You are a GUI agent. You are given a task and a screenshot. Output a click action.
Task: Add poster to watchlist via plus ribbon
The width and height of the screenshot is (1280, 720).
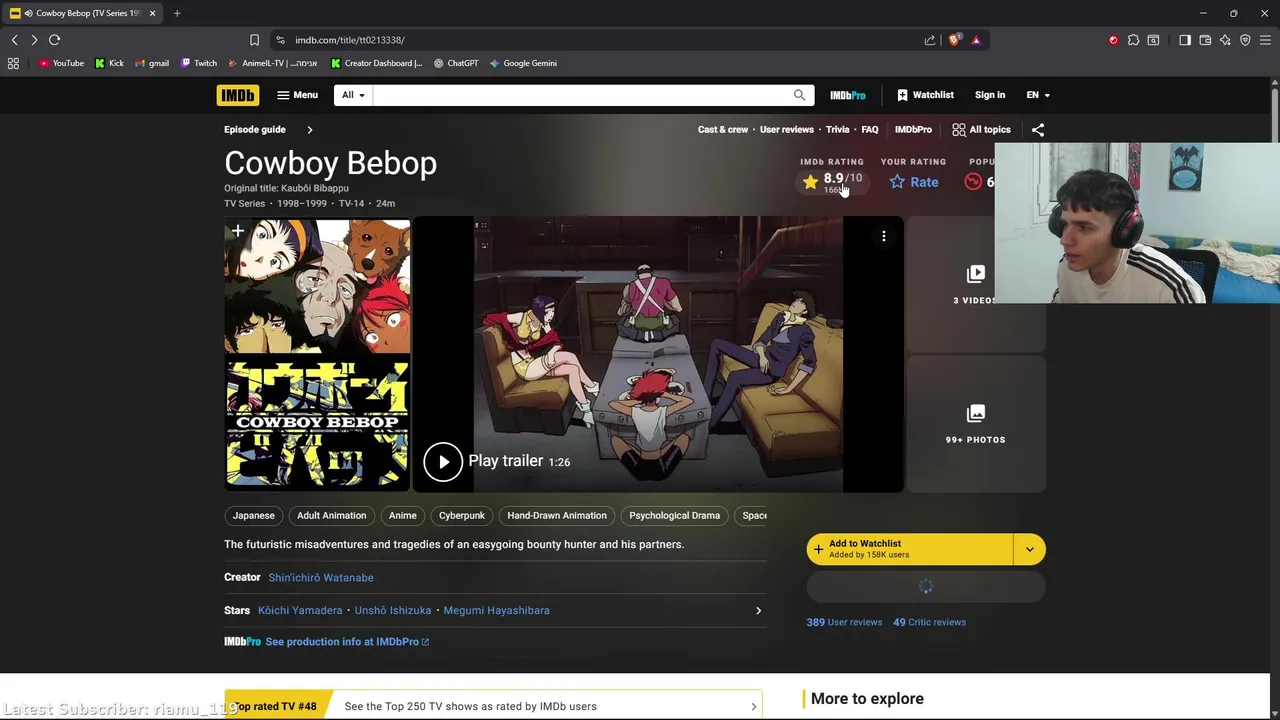coord(238,232)
